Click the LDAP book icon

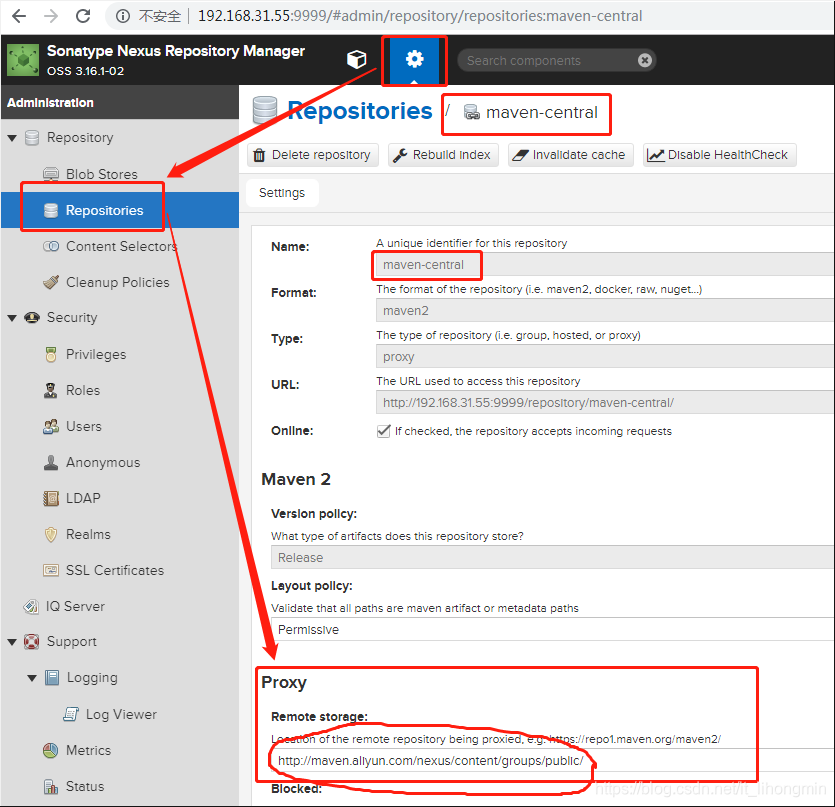click(x=51, y=498)
